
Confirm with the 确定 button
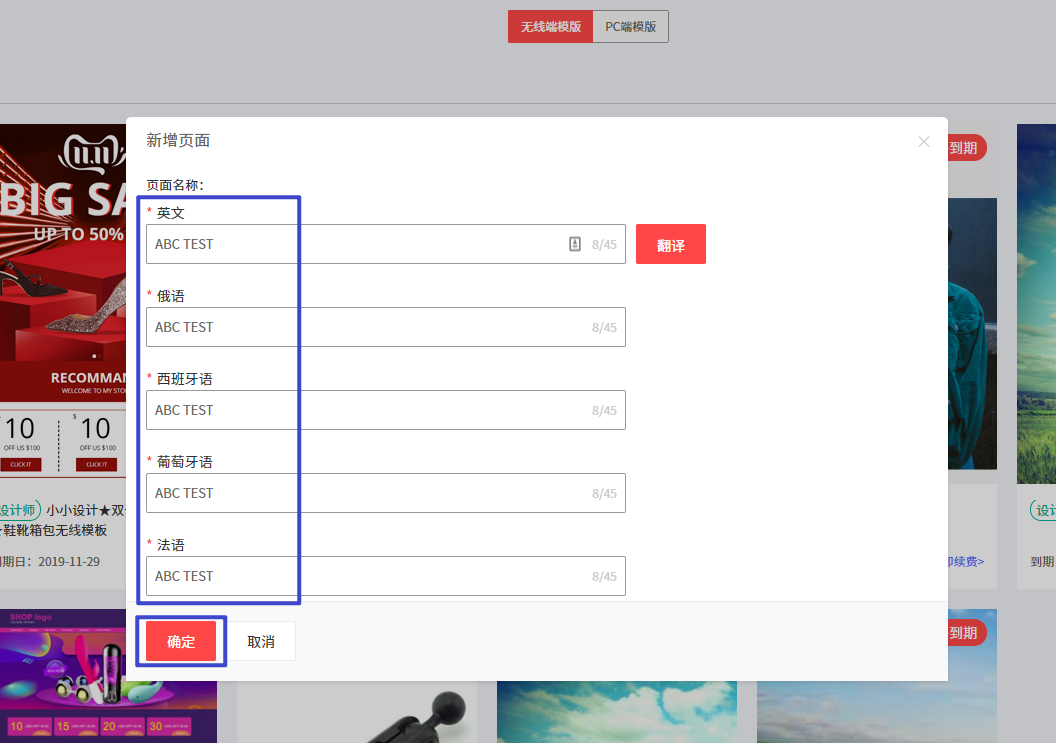pyautogui.click(x=181, y=641)
